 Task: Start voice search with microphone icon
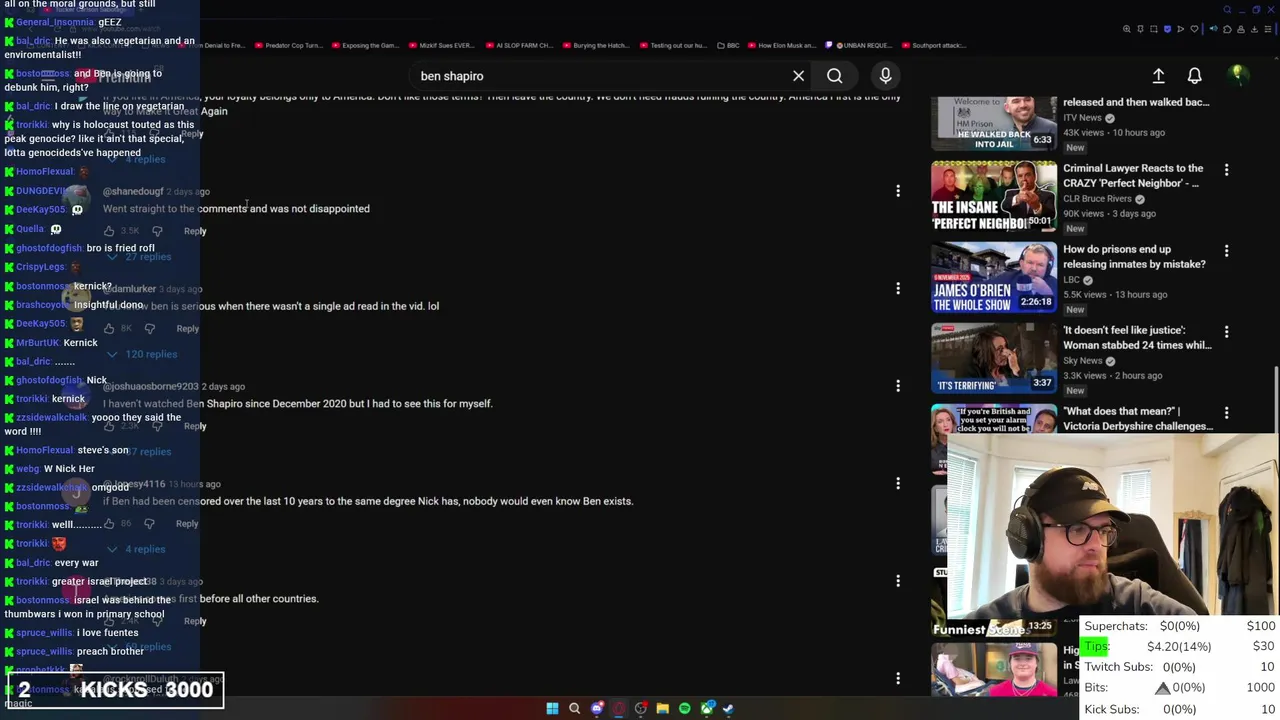pos(885,76)
